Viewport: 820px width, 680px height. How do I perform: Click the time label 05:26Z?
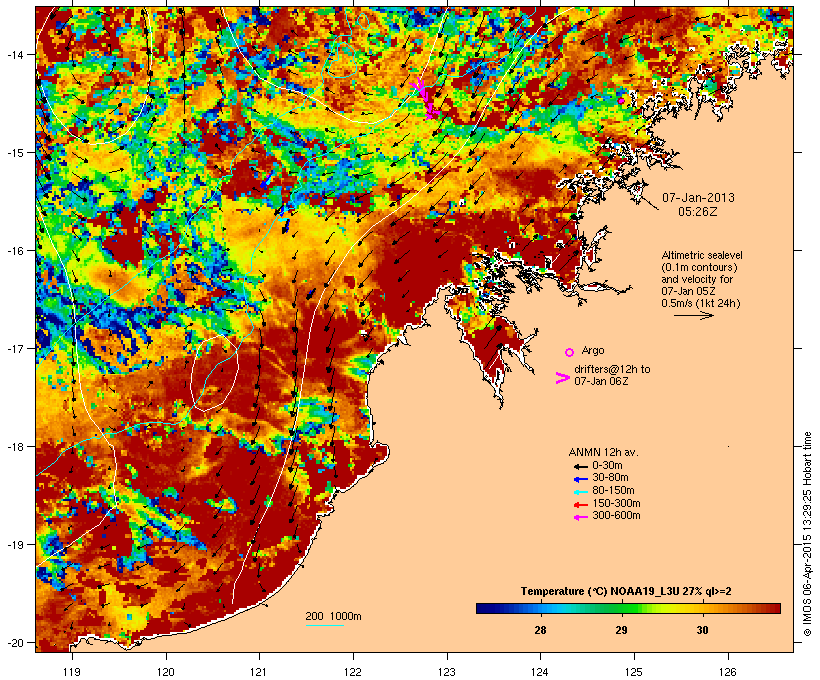698,212
